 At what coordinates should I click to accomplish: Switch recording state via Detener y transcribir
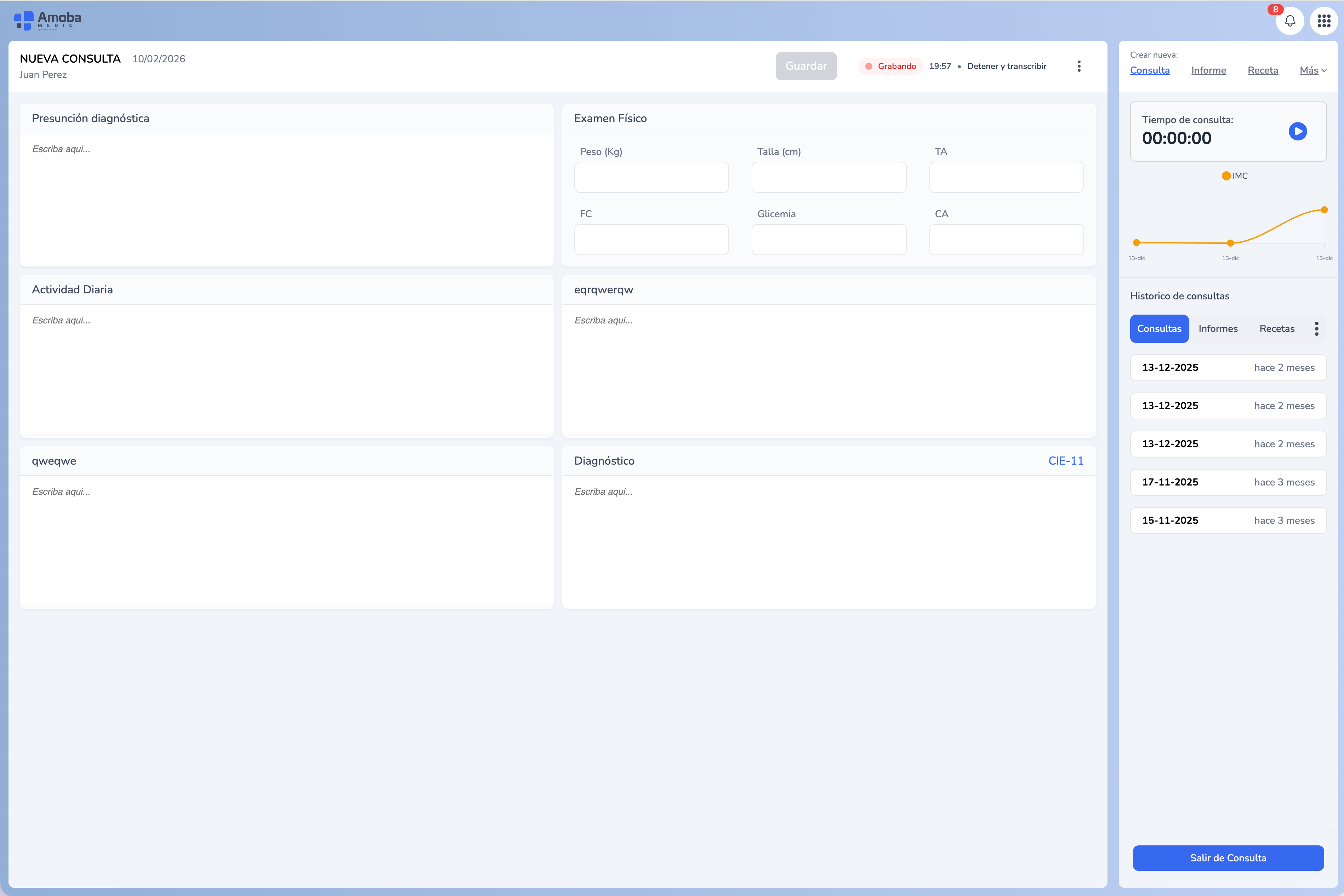[1007, 66]
